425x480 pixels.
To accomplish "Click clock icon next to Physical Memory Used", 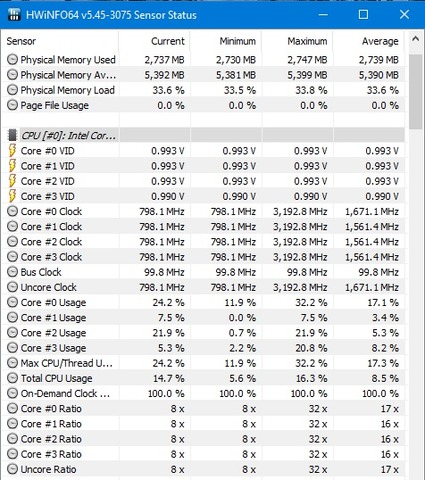I will click(x=12, y=60).
